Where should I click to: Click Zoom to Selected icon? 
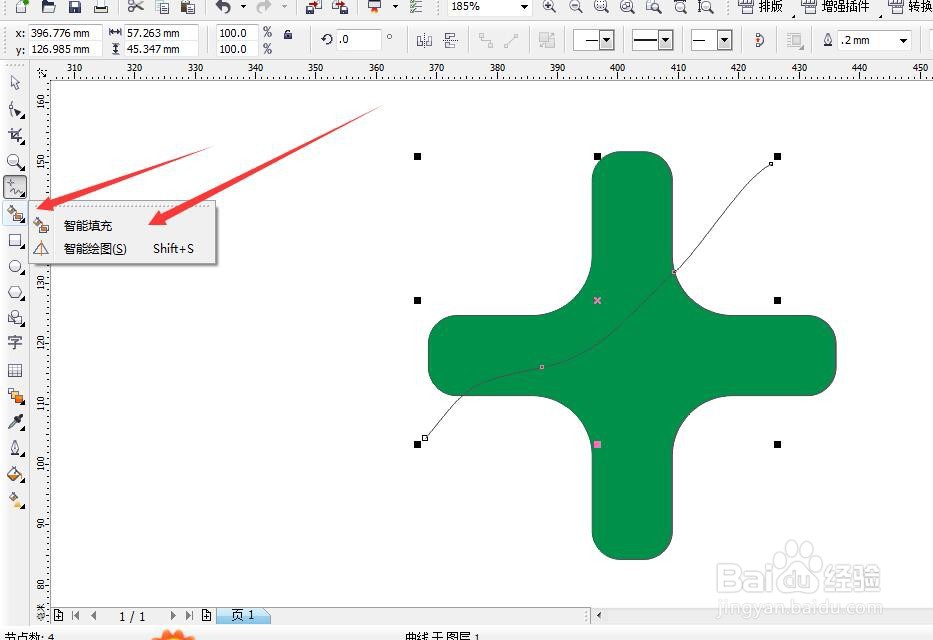pyautogui.click(x=602, y=7)
